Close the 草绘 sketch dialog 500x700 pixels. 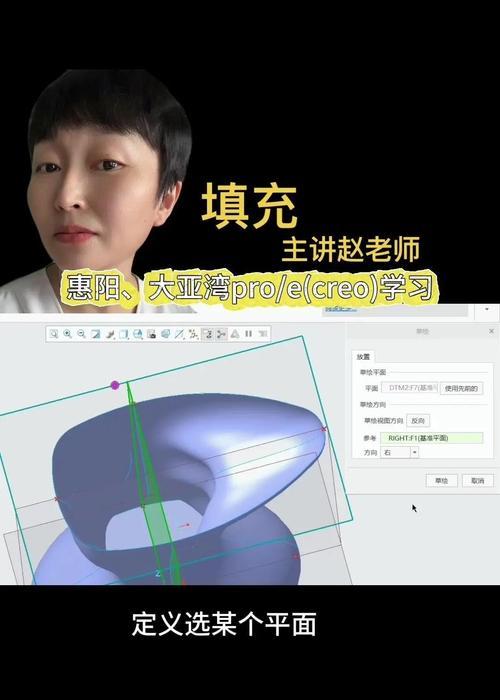coord(492,331)
